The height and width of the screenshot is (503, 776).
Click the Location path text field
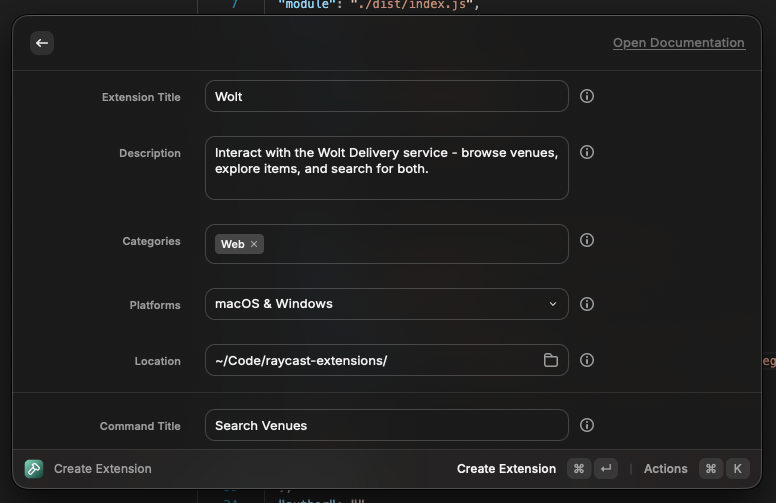point(370,360)
